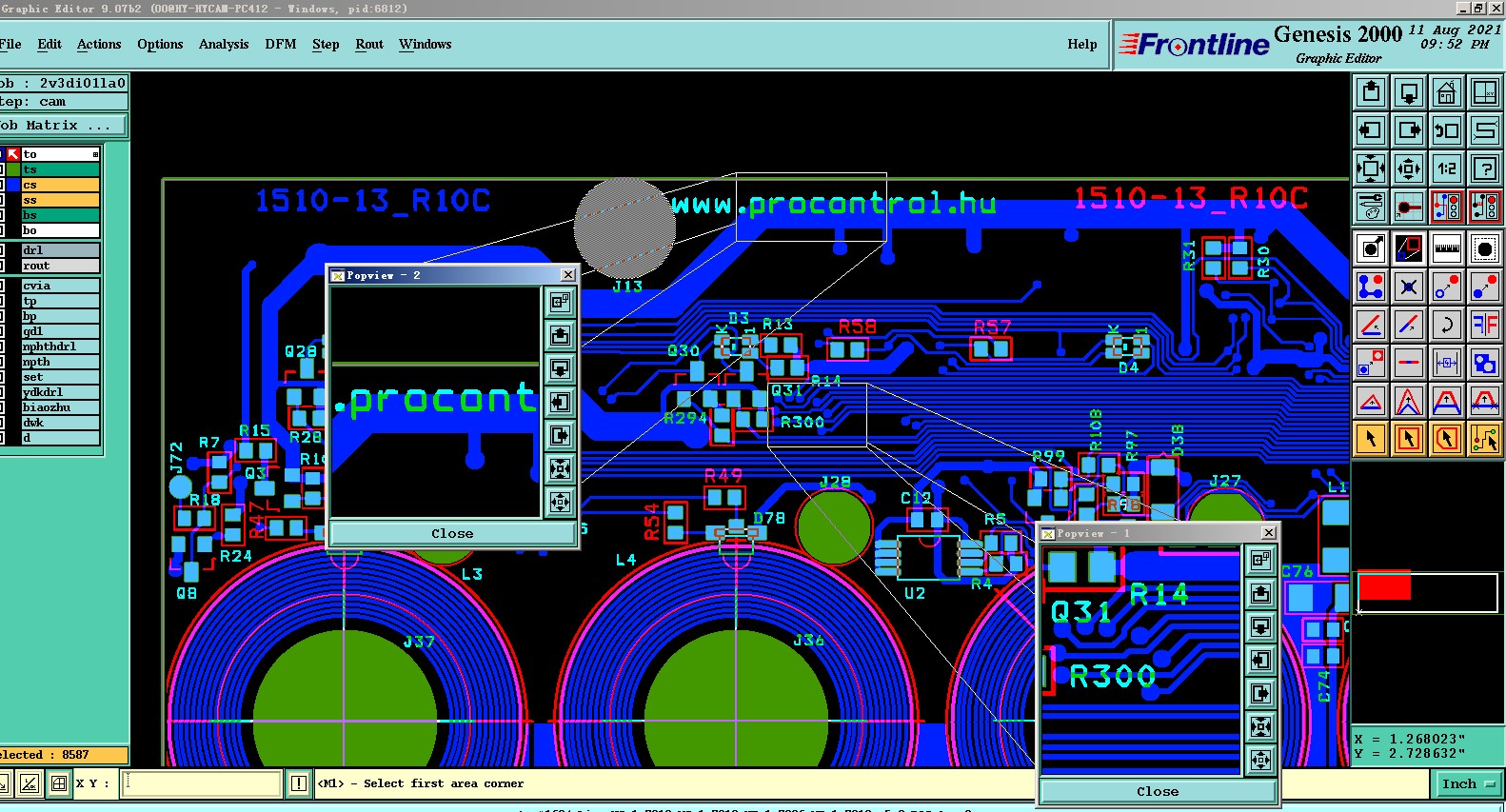Screen dimensions: 1506x812
Task: Click the black pad with arrow icon
Action: 1371,248
